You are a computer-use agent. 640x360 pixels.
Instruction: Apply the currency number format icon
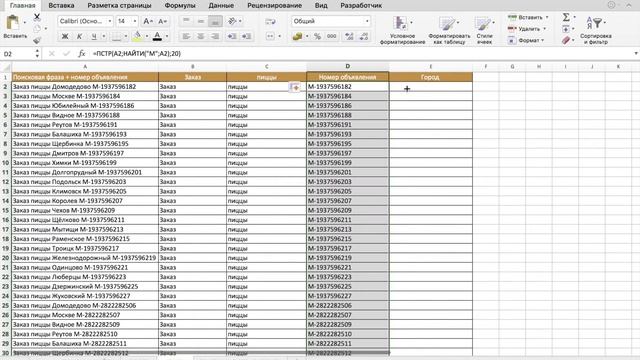click(298, 36)
